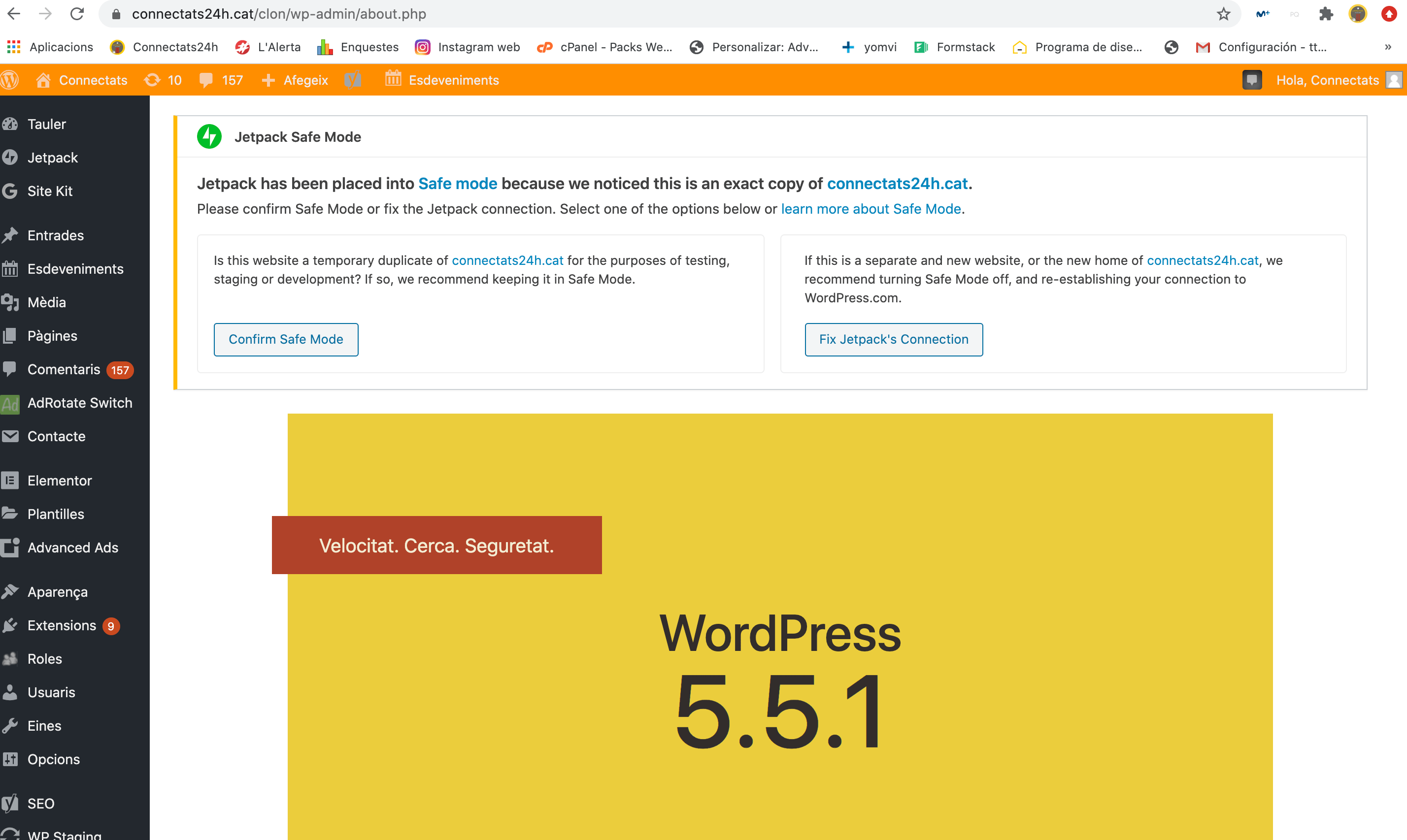Open the 157 comments admin bar item
Screen dimensions: 1407x840
221,80
